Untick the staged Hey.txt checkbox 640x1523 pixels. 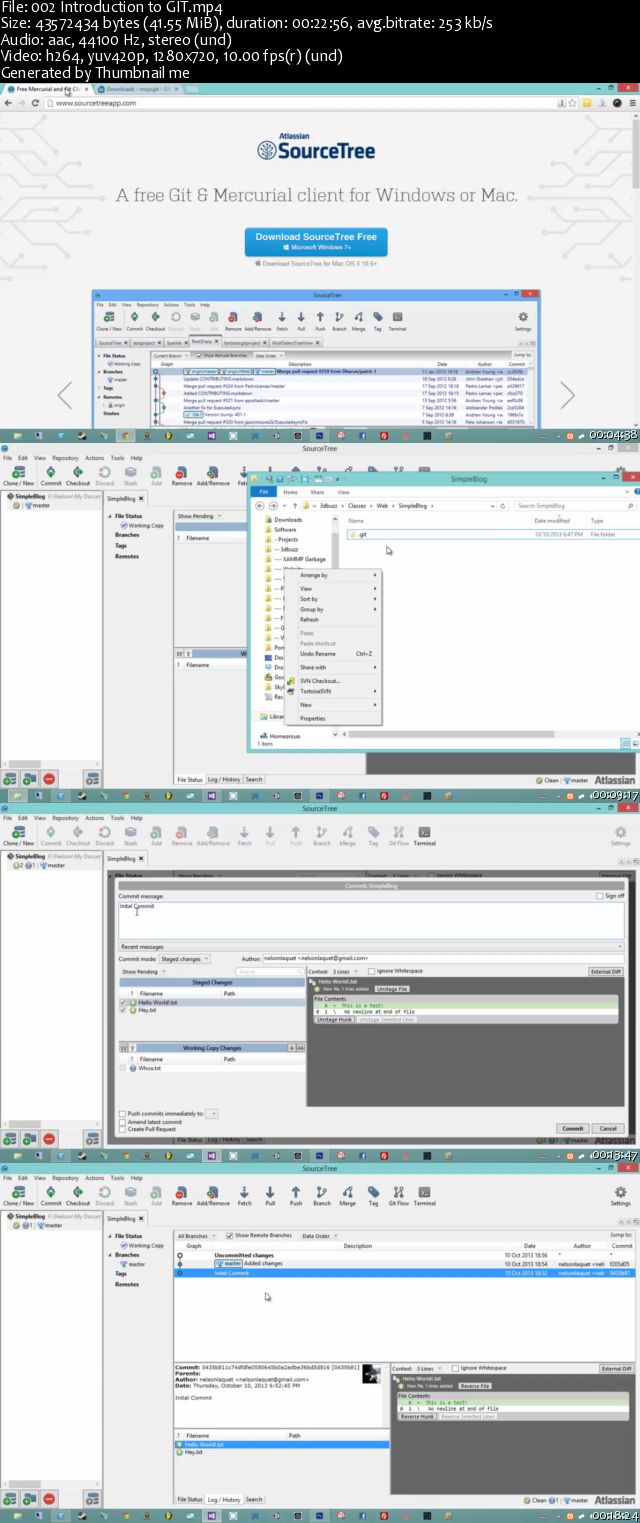tap(123, 1010)
